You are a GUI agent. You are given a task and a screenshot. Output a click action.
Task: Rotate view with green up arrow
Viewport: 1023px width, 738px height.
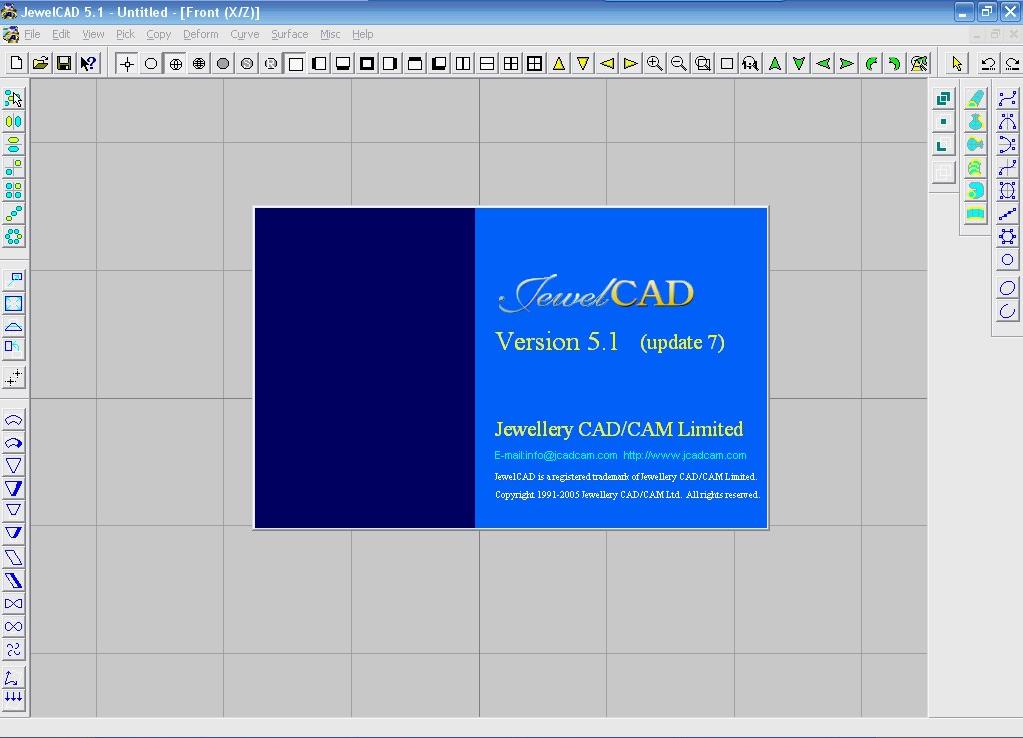click(775, 63)
